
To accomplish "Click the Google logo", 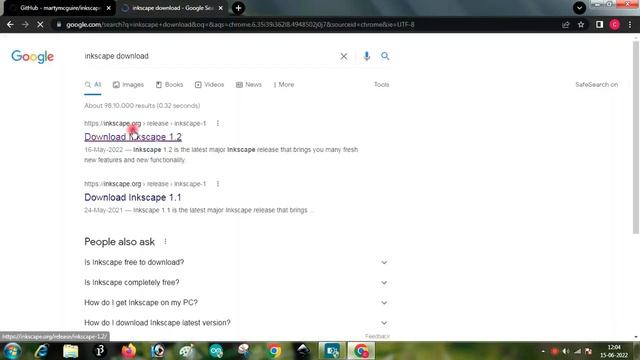I will (x=32, y=56).
